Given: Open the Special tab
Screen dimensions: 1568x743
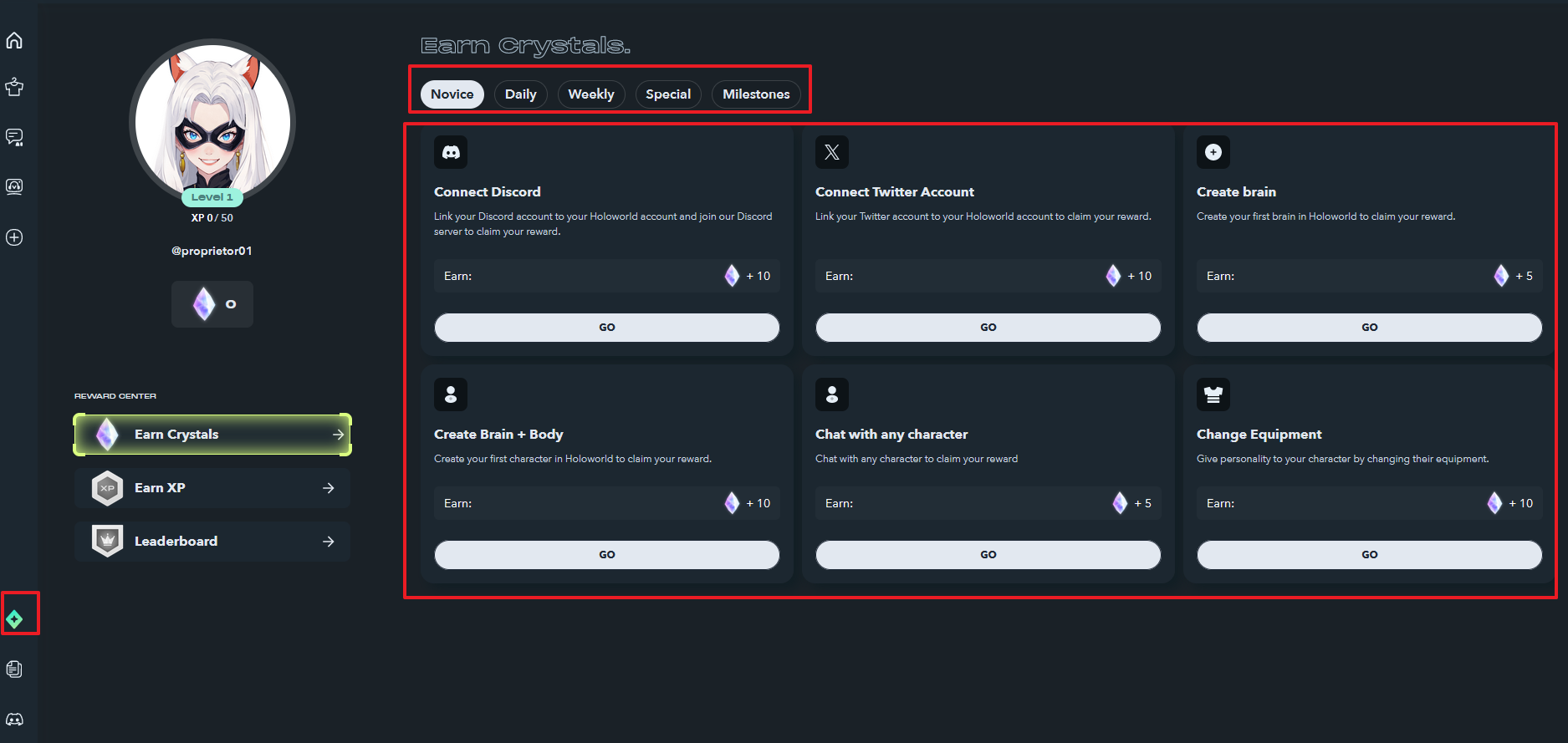Looking at the screenshot, I should [x=668, y=94].
